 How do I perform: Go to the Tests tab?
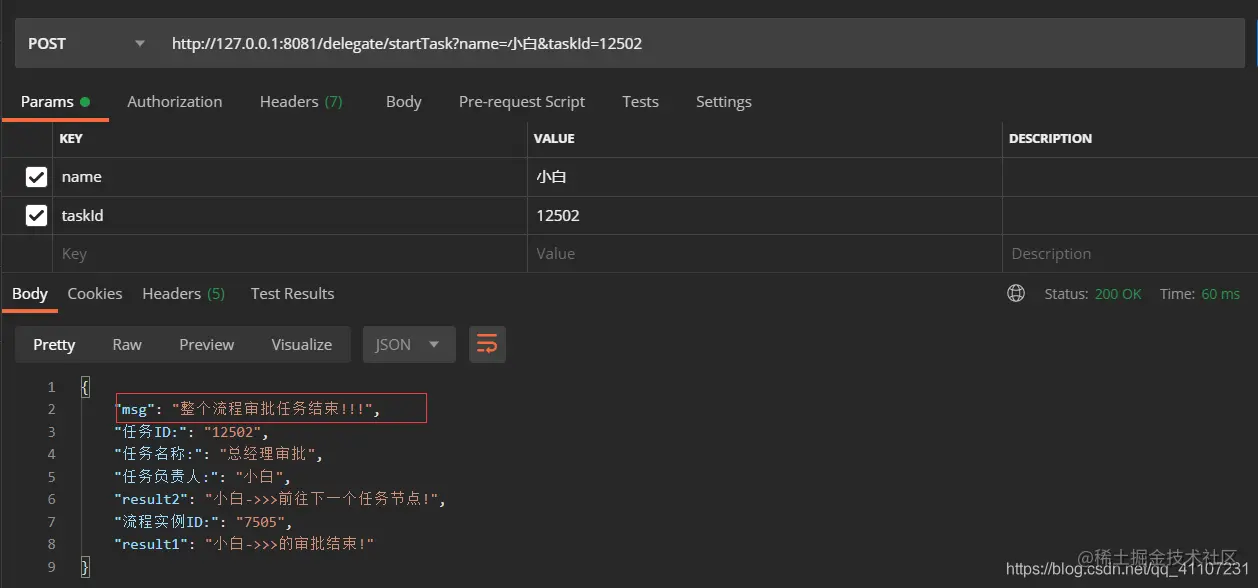click(640, 101)
